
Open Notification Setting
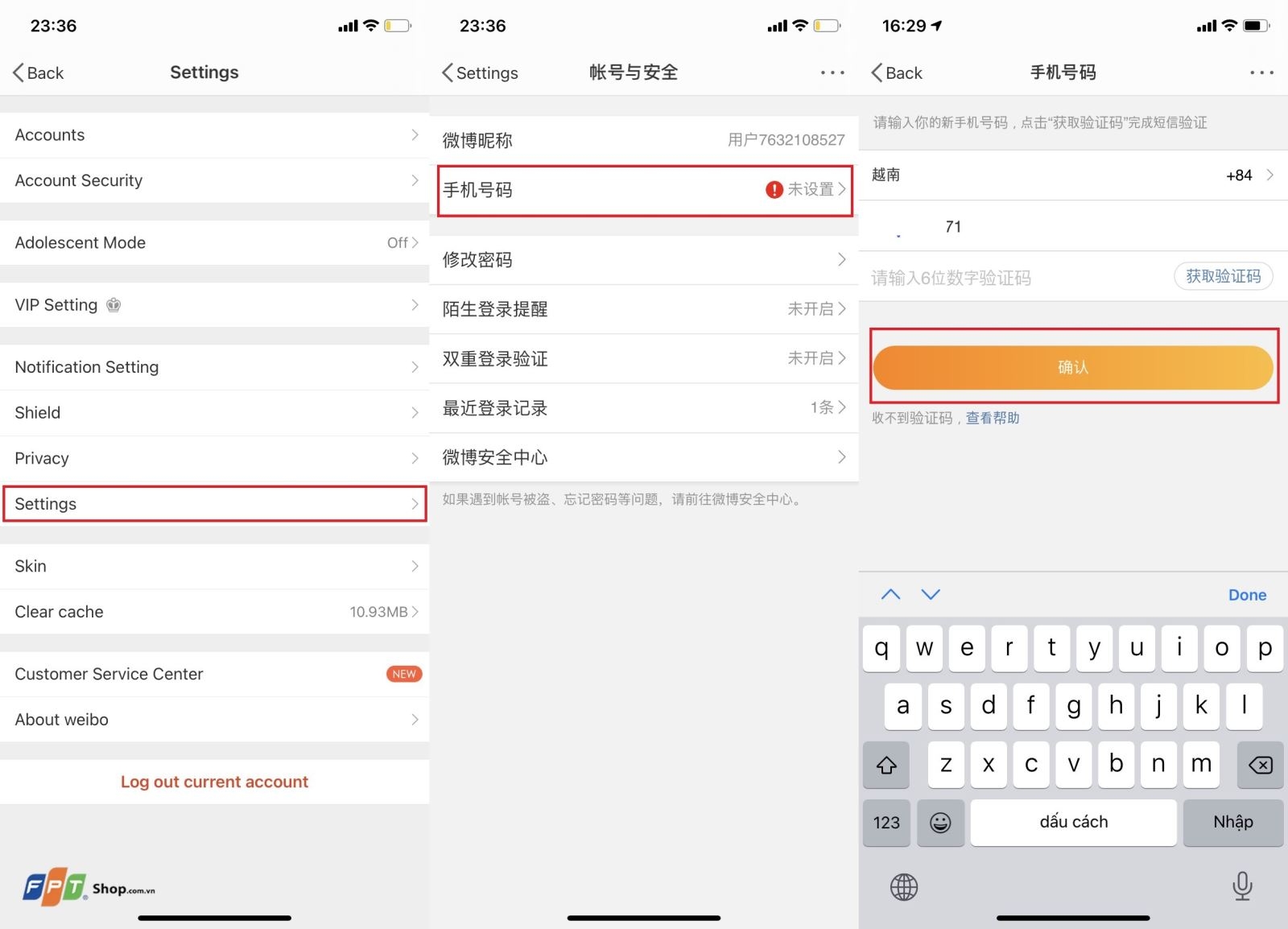214,367
